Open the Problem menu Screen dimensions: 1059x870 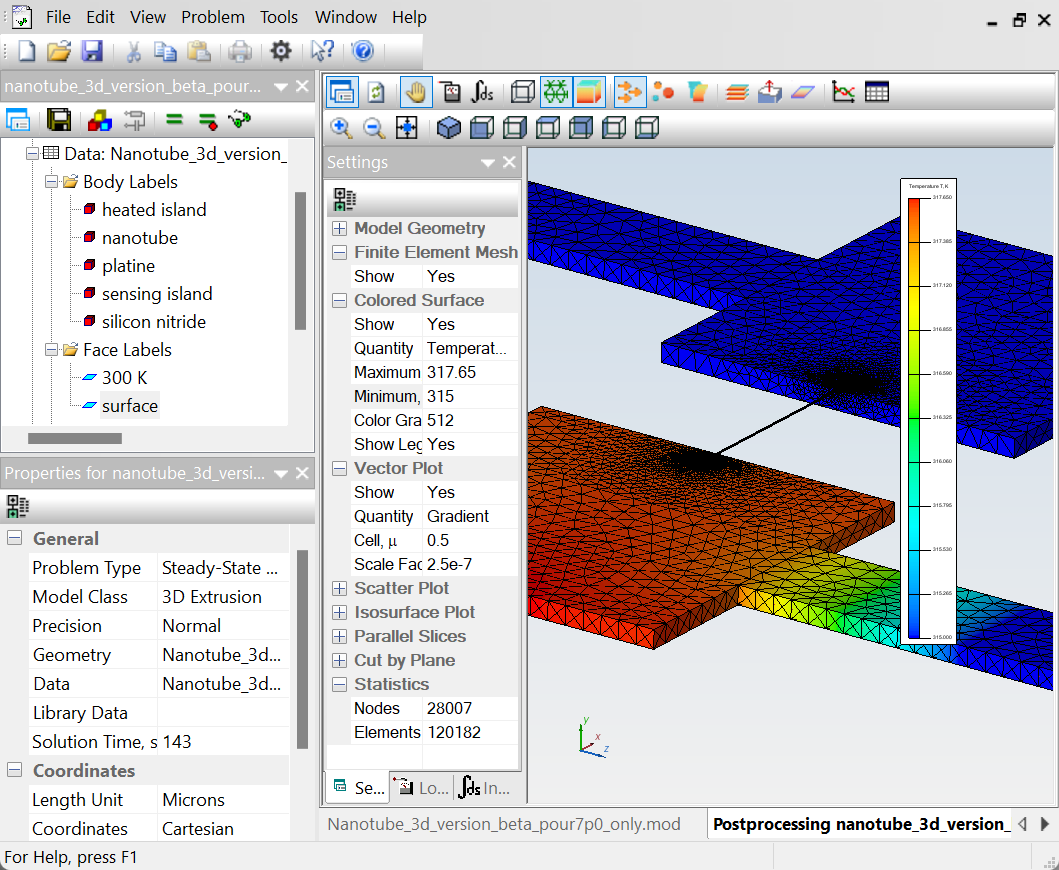point(212,17)
